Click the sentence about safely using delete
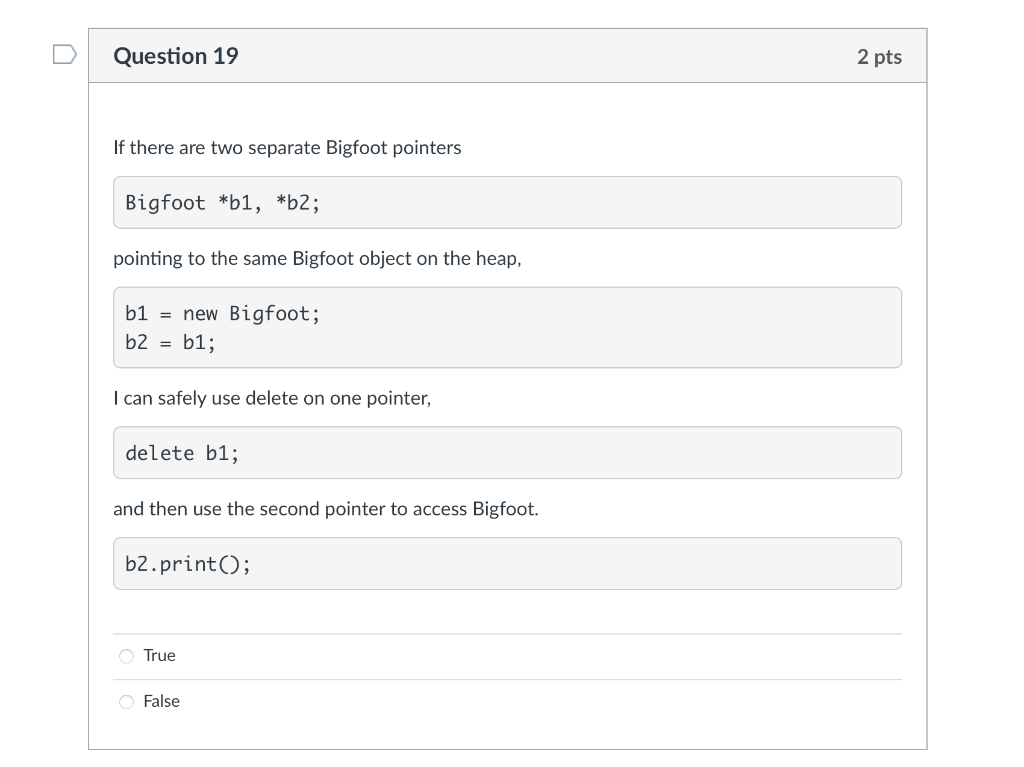The width and height of the screenshot is (1024, 767). (x=271, y=398)
